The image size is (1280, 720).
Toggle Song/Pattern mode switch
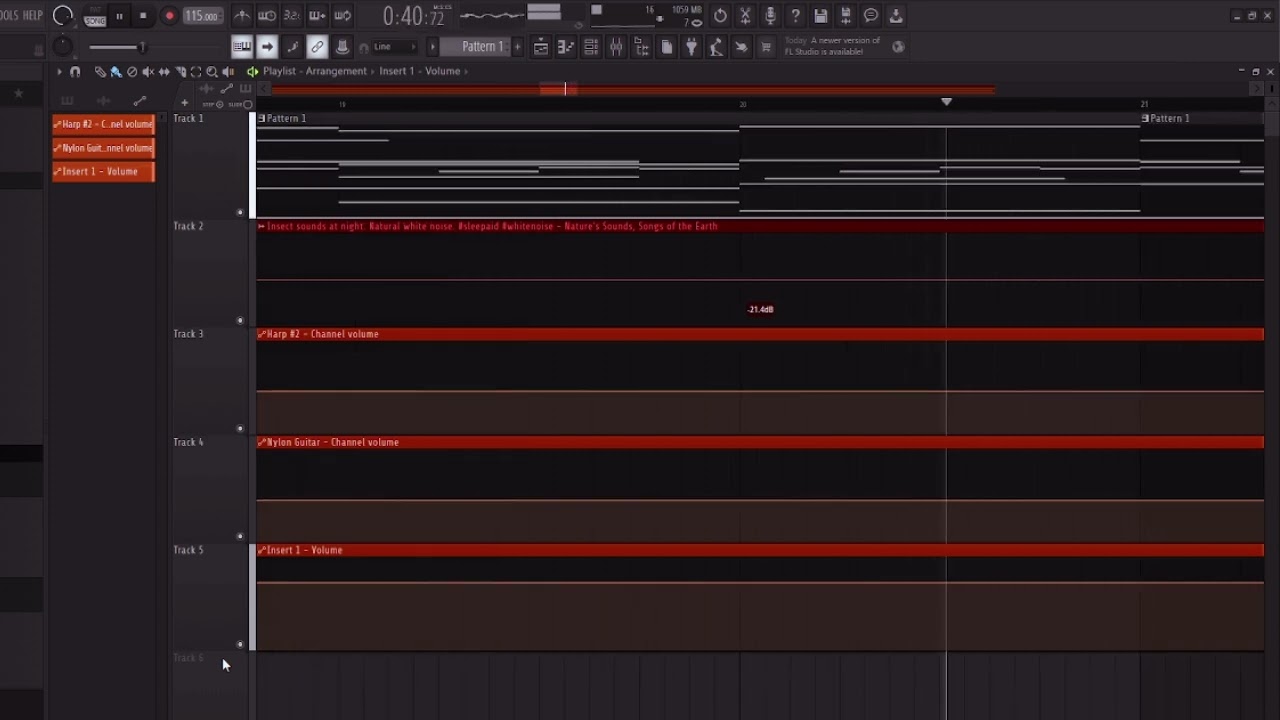pyautogui.click(x=95, y=17)
